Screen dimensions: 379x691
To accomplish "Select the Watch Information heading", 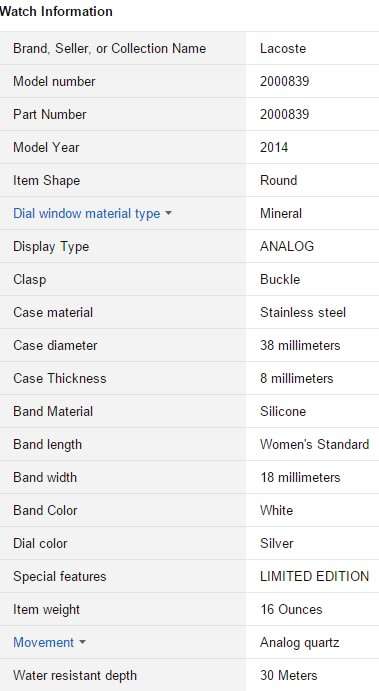I will pyautogui.click(x=56, y=11).
